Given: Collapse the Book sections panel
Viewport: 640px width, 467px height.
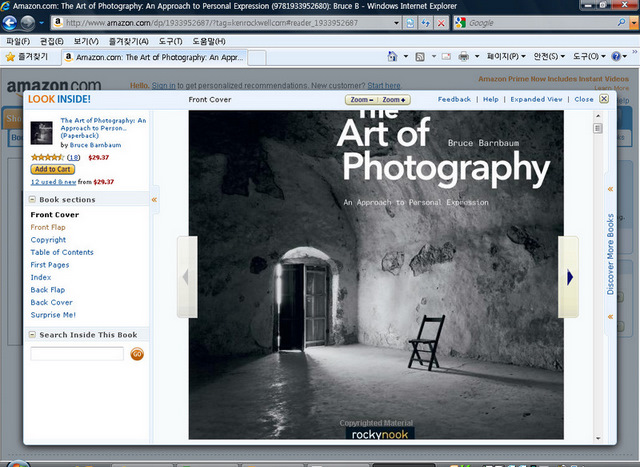Looking at the screenshot, I should (32, 200).
